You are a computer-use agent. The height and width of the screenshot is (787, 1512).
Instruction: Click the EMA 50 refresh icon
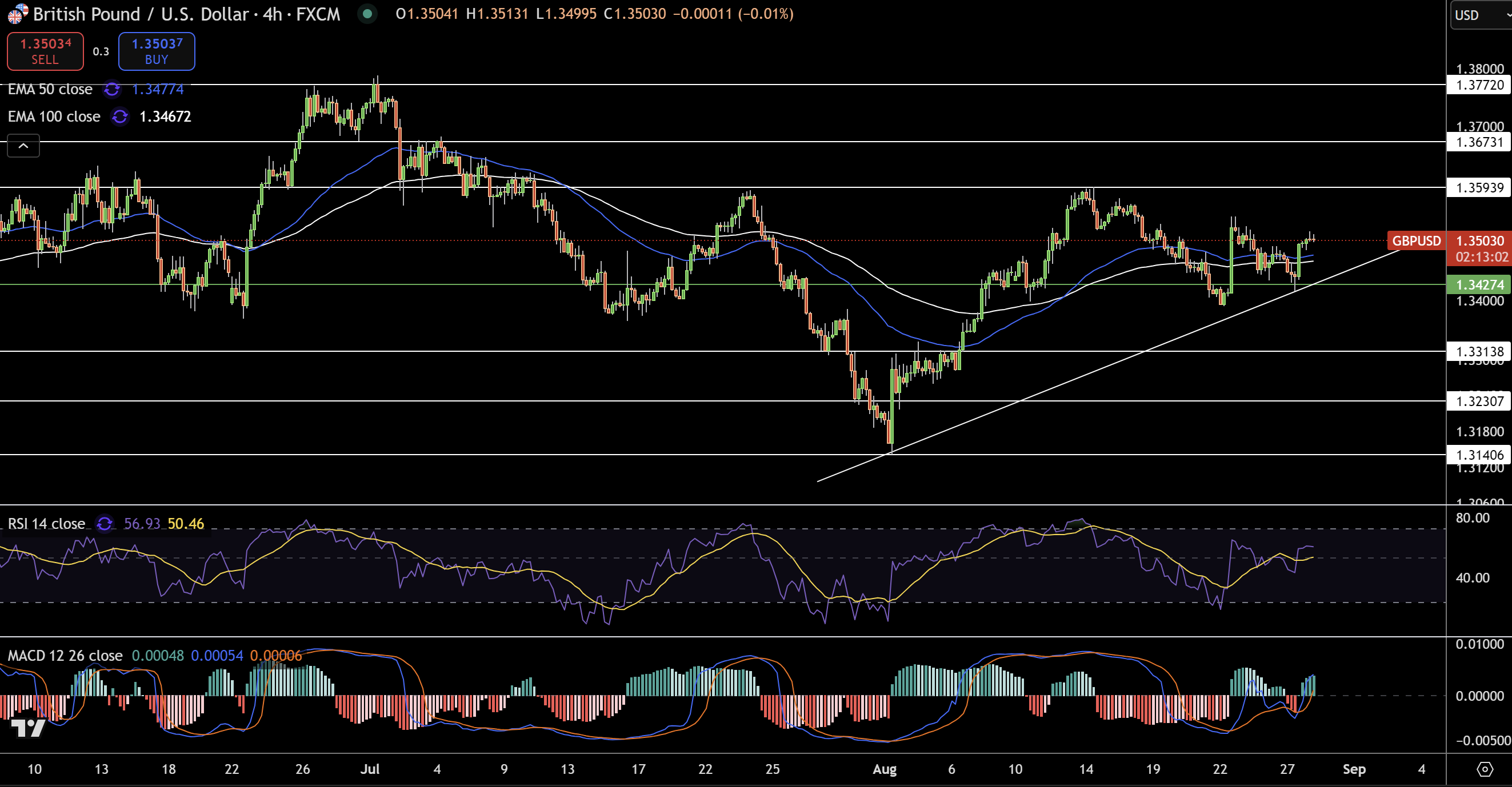[111, 89]
